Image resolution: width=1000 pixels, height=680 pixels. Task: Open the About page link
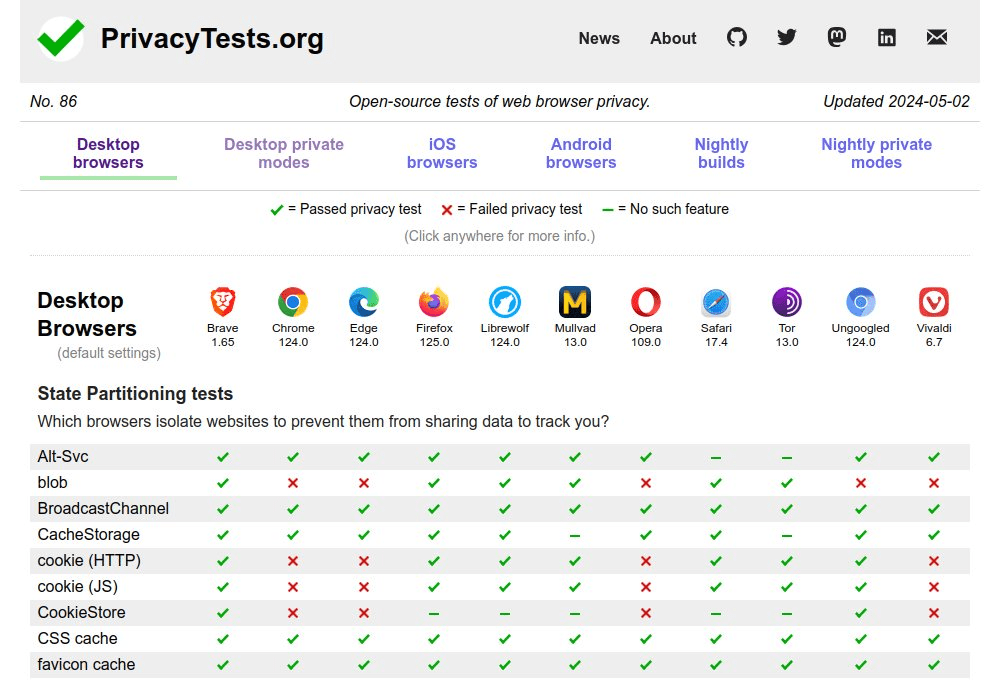[673, 39]
